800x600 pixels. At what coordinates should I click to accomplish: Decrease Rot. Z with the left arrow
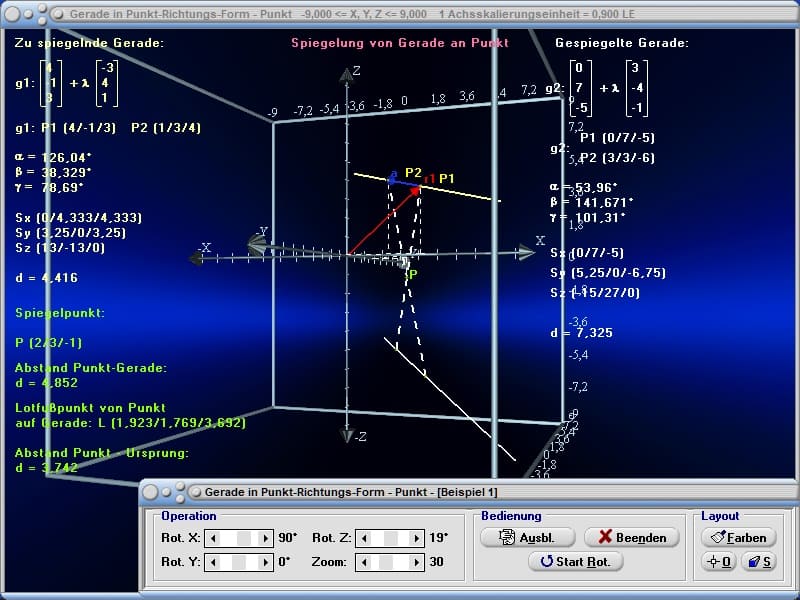[364, 538]
